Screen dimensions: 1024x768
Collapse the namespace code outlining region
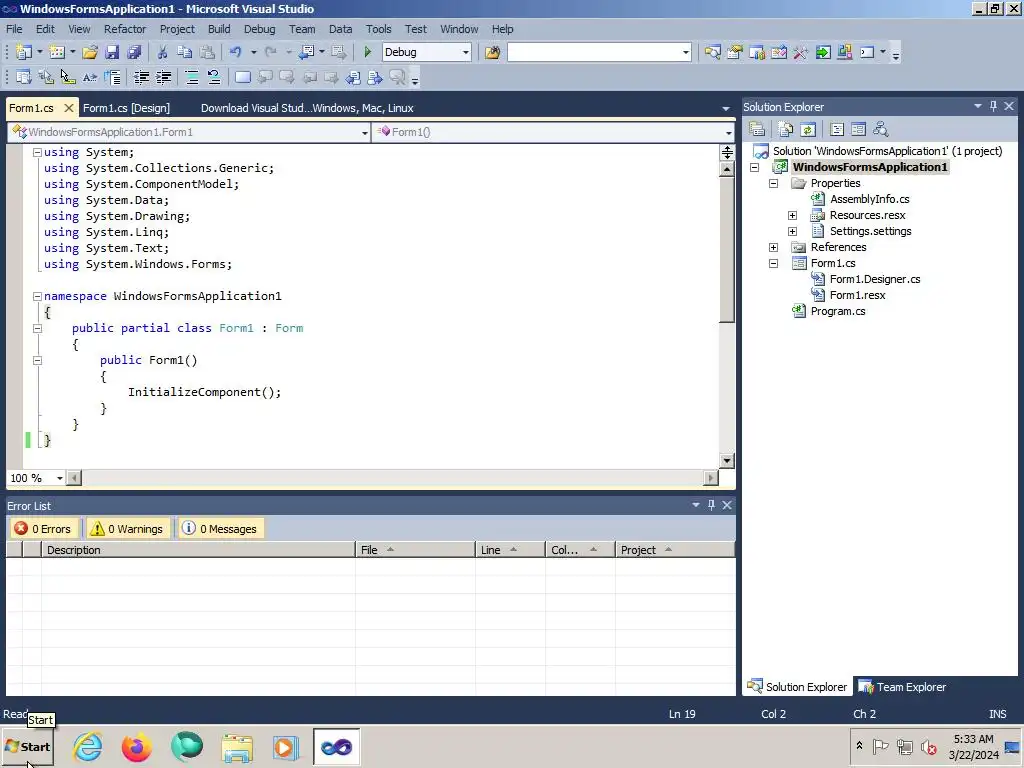pyautogui.click(x=37, y=296)
